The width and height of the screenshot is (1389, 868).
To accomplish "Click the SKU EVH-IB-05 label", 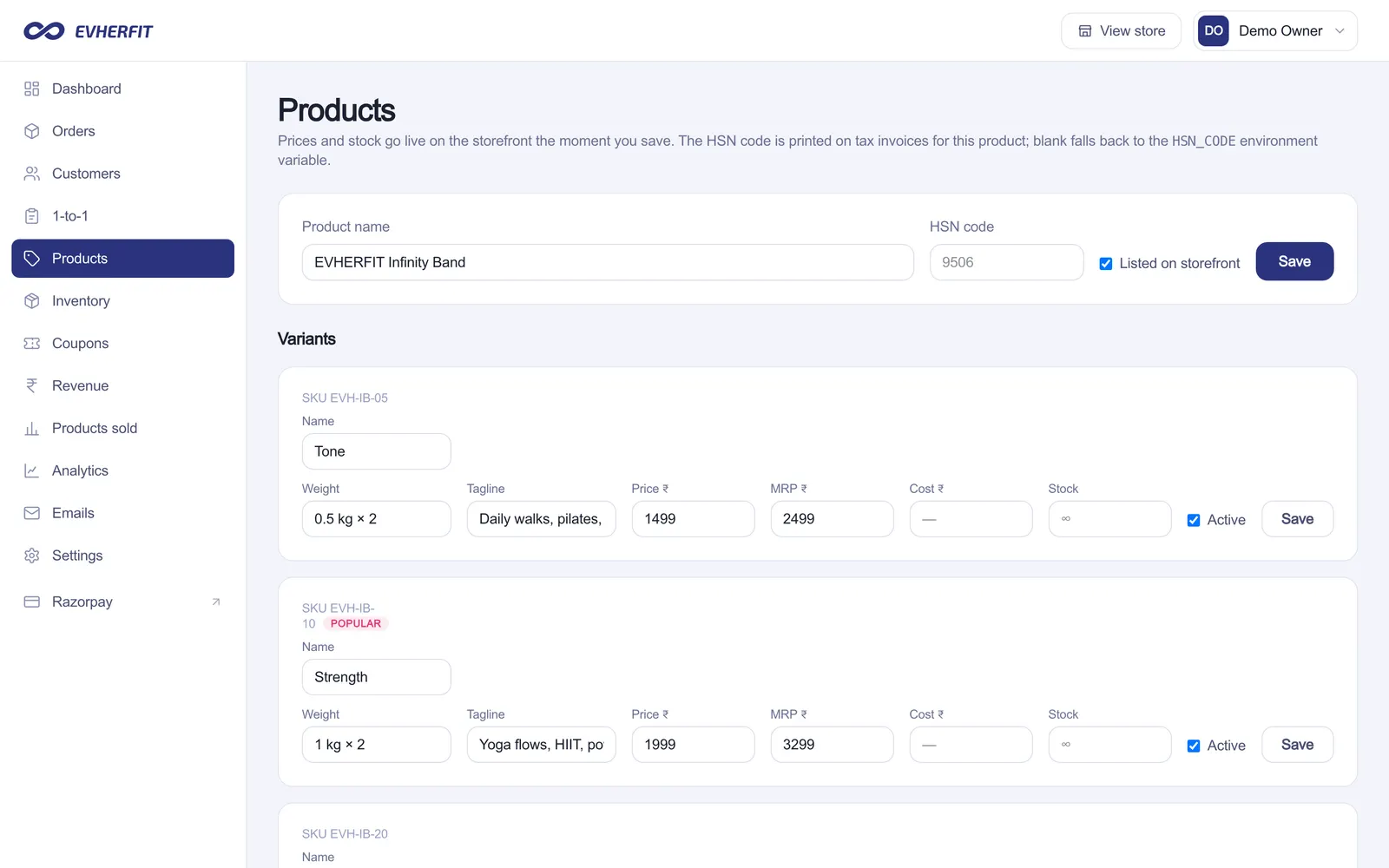I will click(345, 398).
